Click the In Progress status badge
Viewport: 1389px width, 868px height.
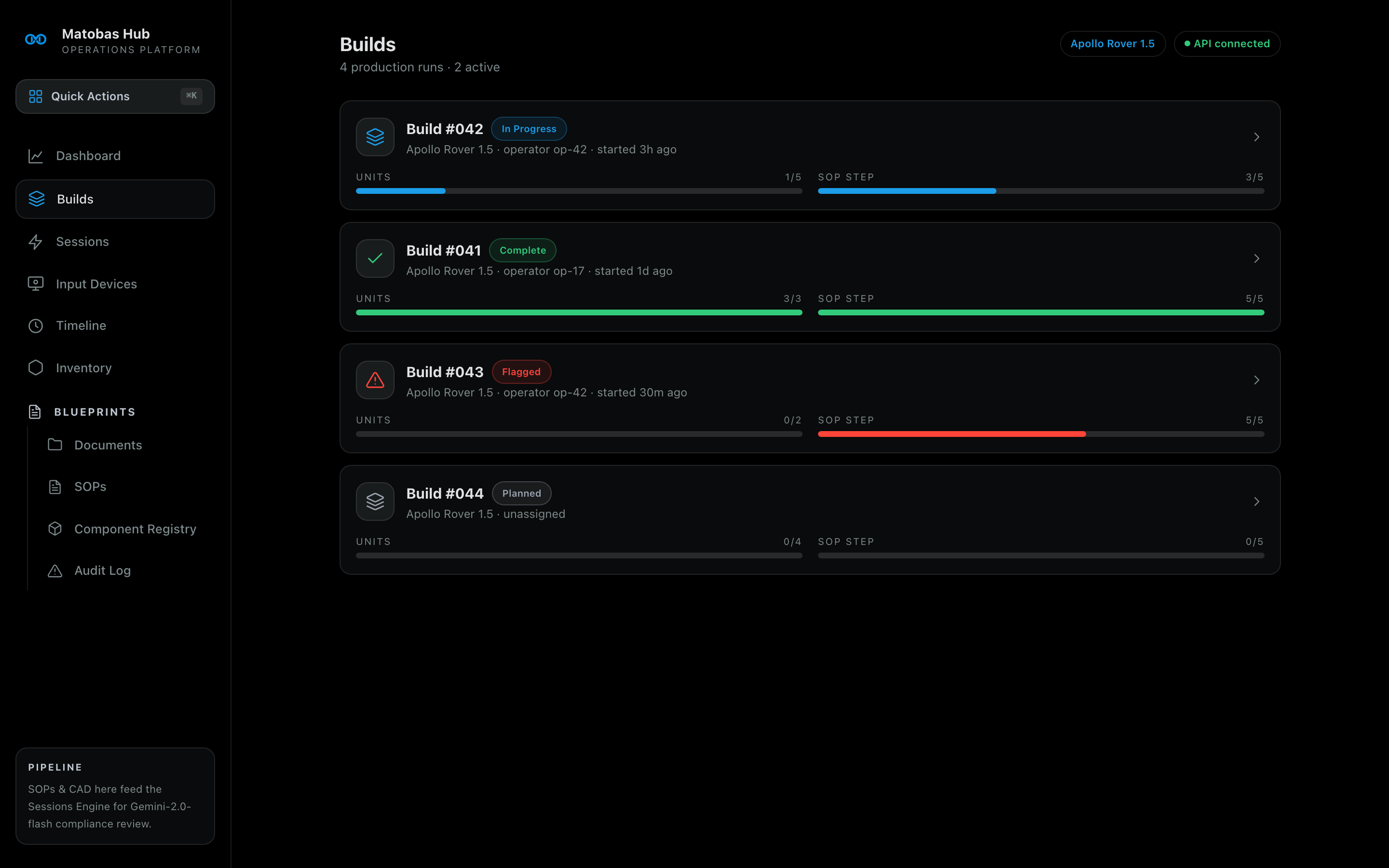click(x=529, y=129)
